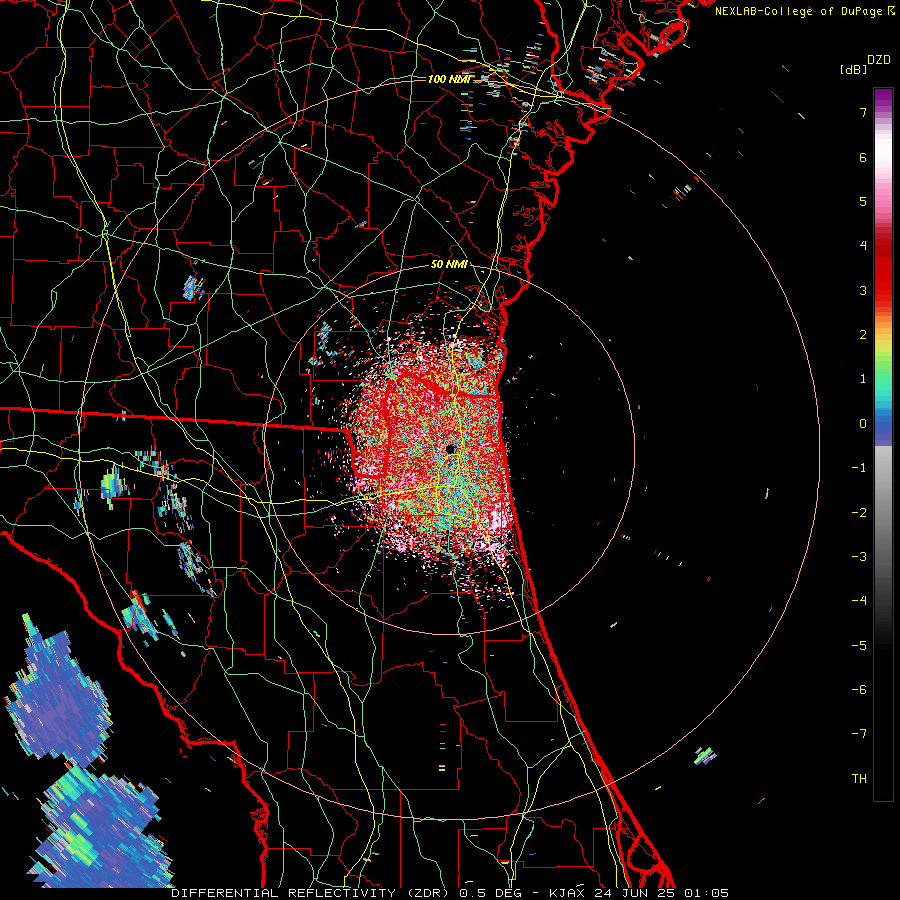Click the [dB] units label
Viewport: 900px width, 900px height.
[853, 69]
